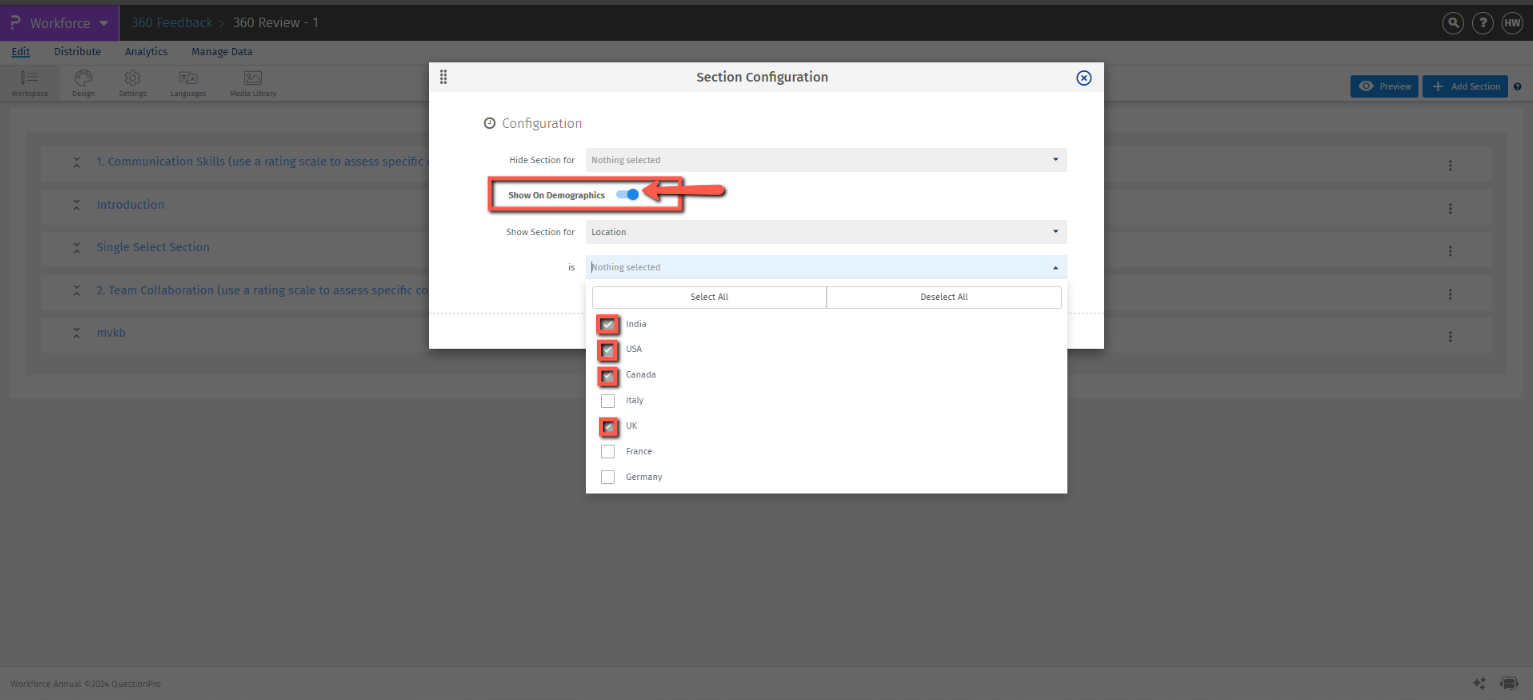
Task: Click the Preview button
Action: click(x=1384, y=87)
